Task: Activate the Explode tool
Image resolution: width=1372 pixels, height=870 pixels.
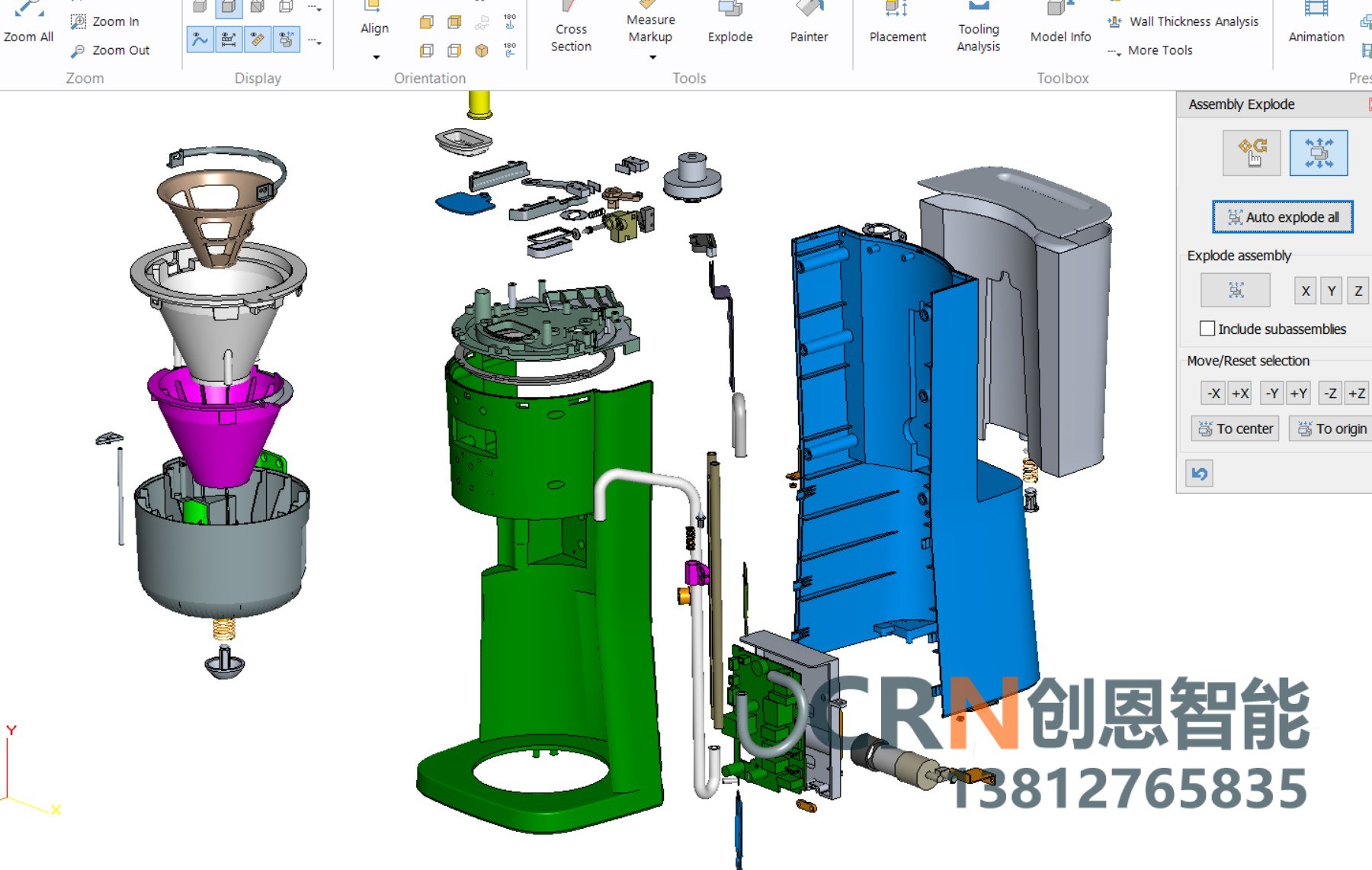Action: pos(730,23)
